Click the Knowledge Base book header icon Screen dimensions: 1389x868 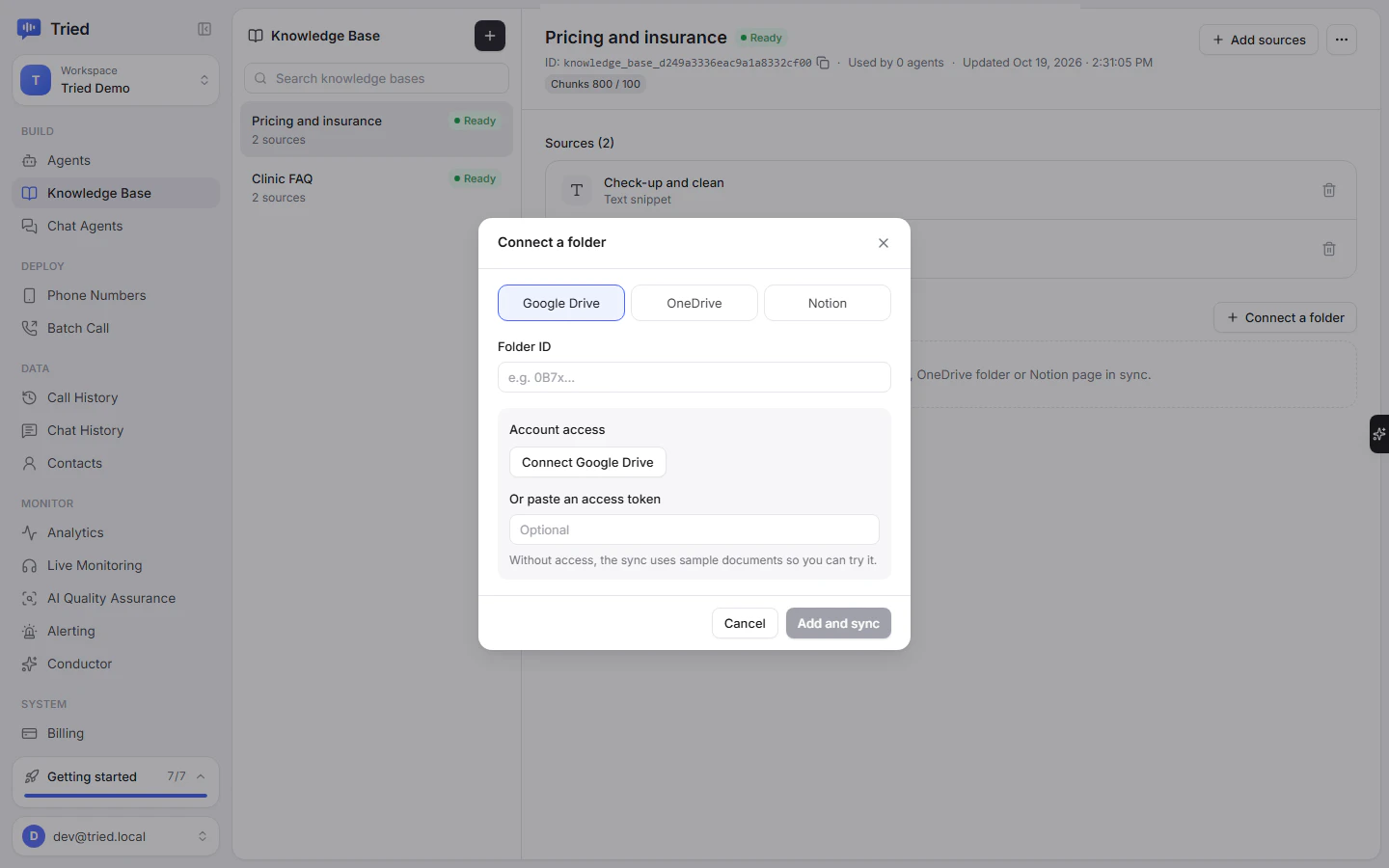coord(256,36)
